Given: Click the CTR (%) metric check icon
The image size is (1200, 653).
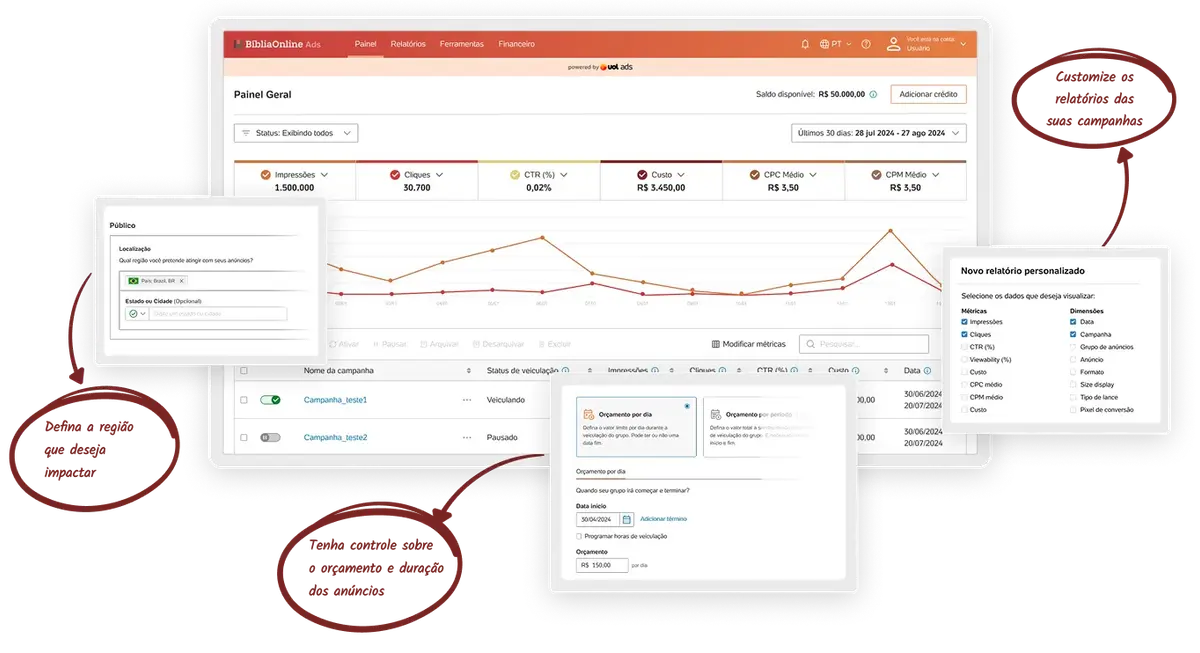Looking at the screenshot, I should pos(515,174).
